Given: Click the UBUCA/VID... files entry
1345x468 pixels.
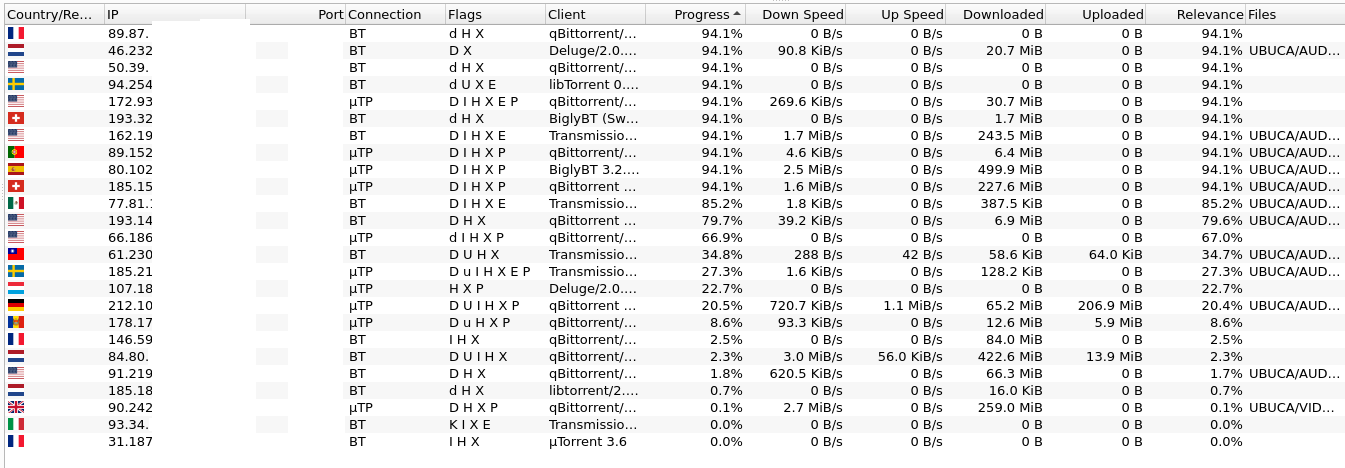Looking at the screenshot, I should [x=1294, y=407].
